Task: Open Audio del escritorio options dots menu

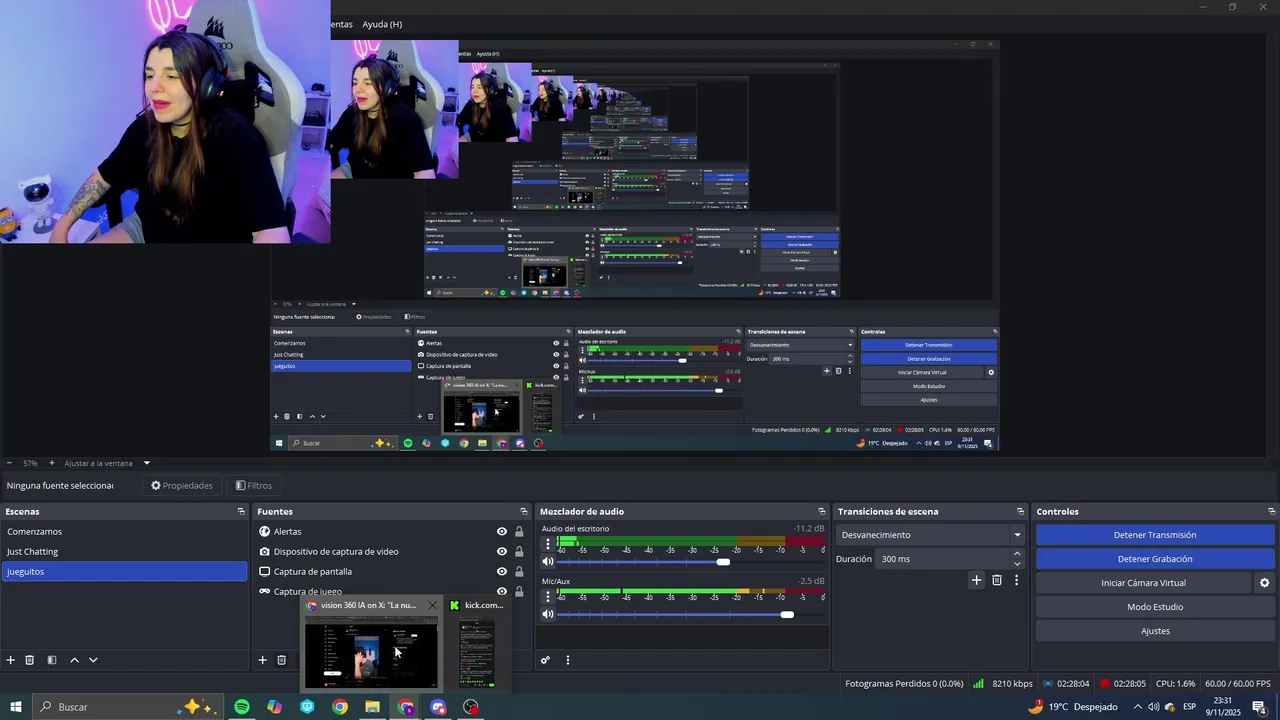Action: click(x=547, y=545)
